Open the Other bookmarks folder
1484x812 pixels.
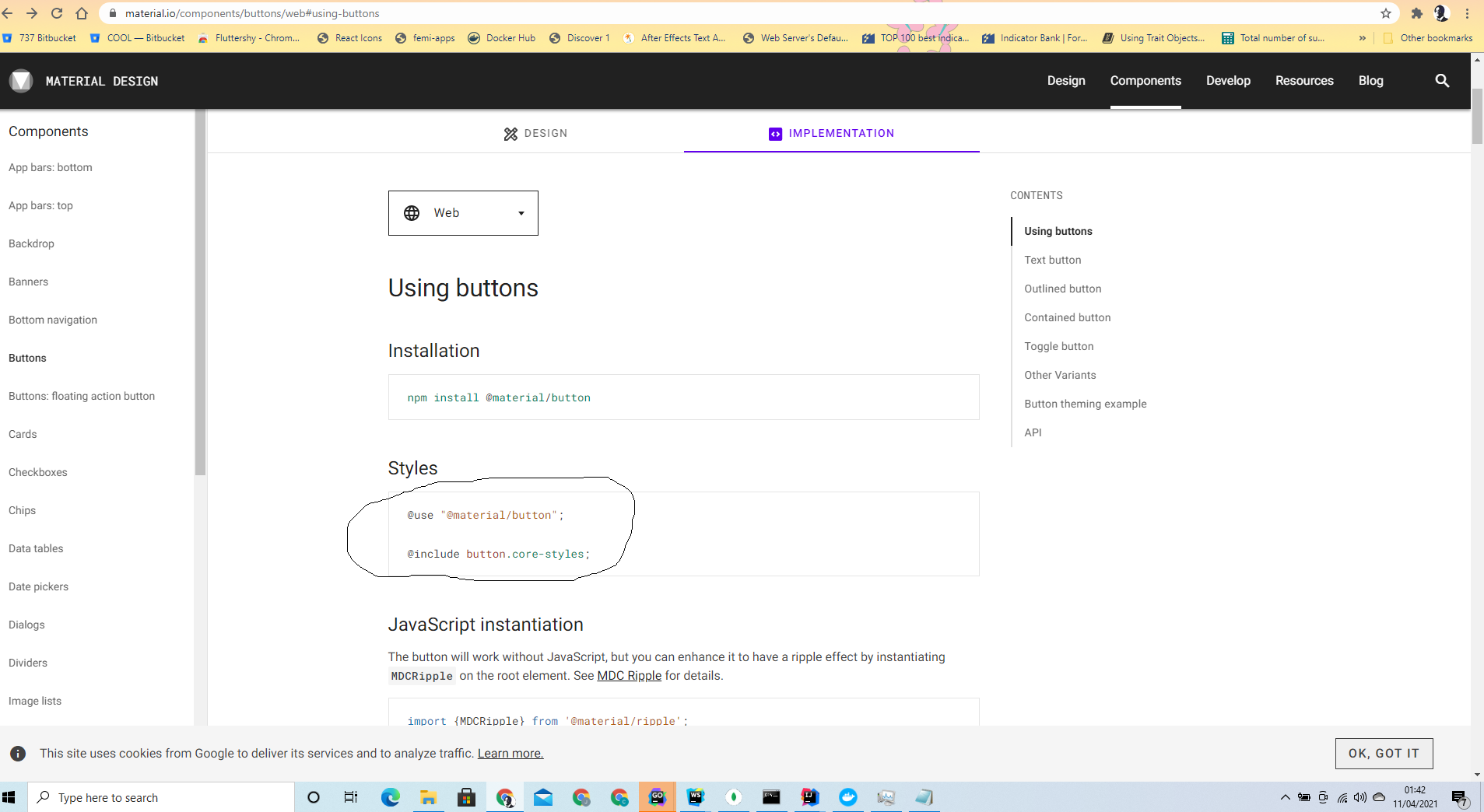tap(1430, 37)
